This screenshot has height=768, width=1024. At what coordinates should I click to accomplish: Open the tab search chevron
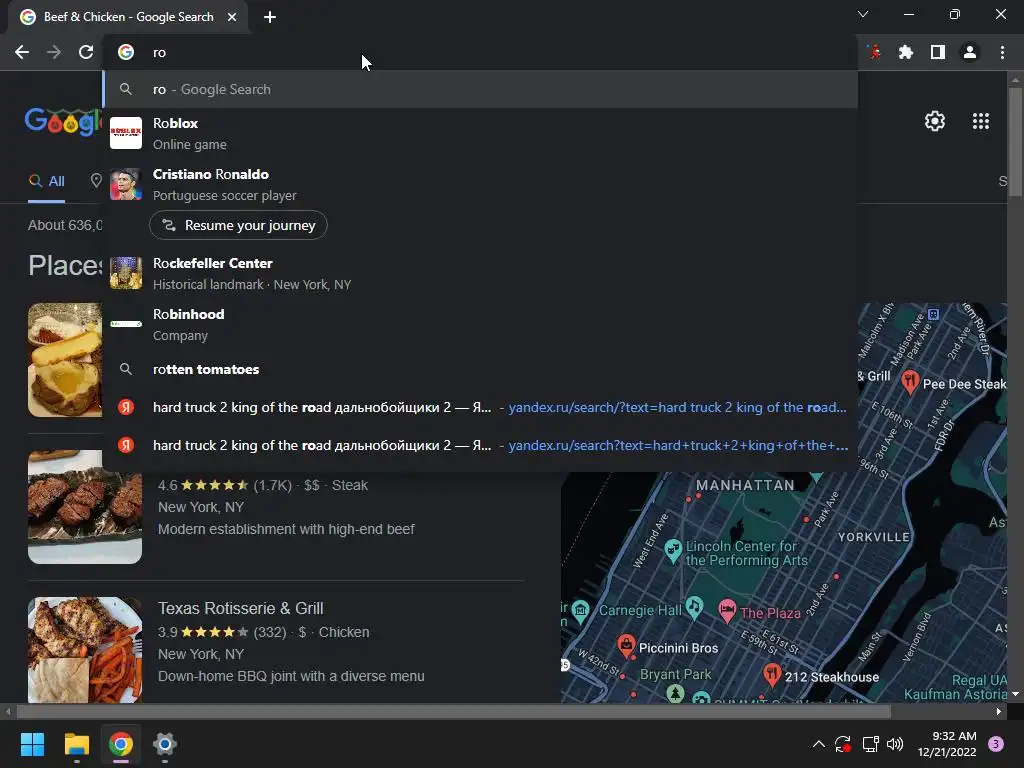(863, 14)
